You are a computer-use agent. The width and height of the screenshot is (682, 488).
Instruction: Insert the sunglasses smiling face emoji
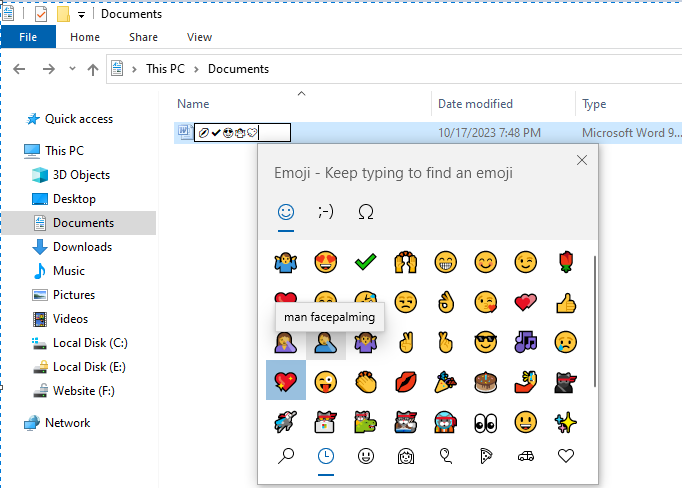pyautogui.click(x=486, y=342)
